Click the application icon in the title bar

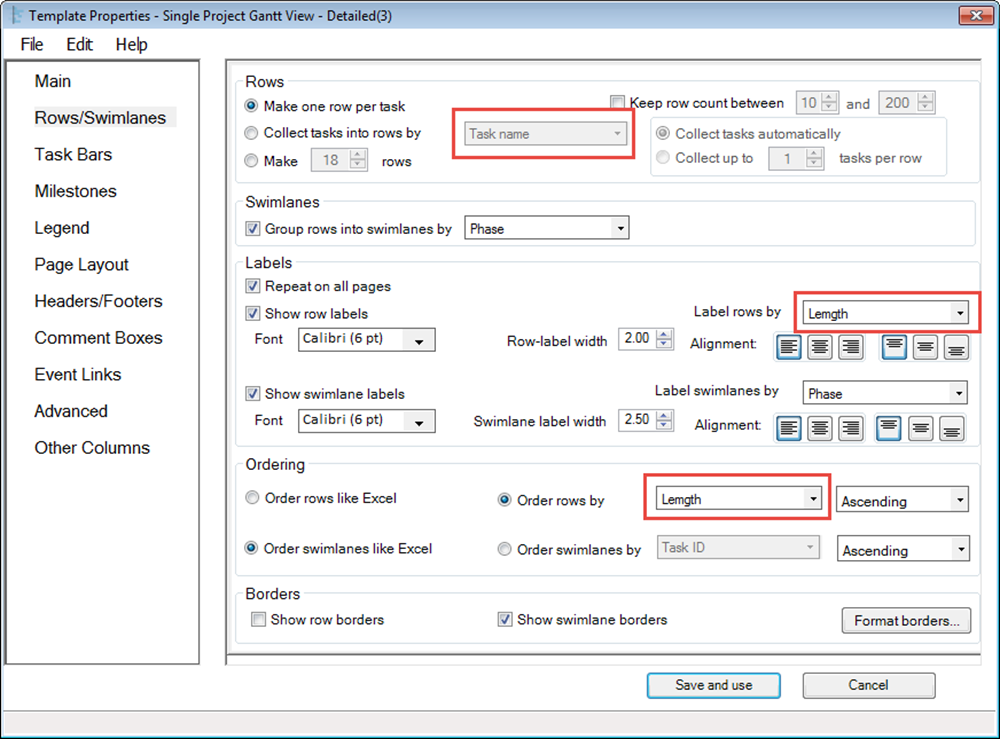(x=14, y=15)
